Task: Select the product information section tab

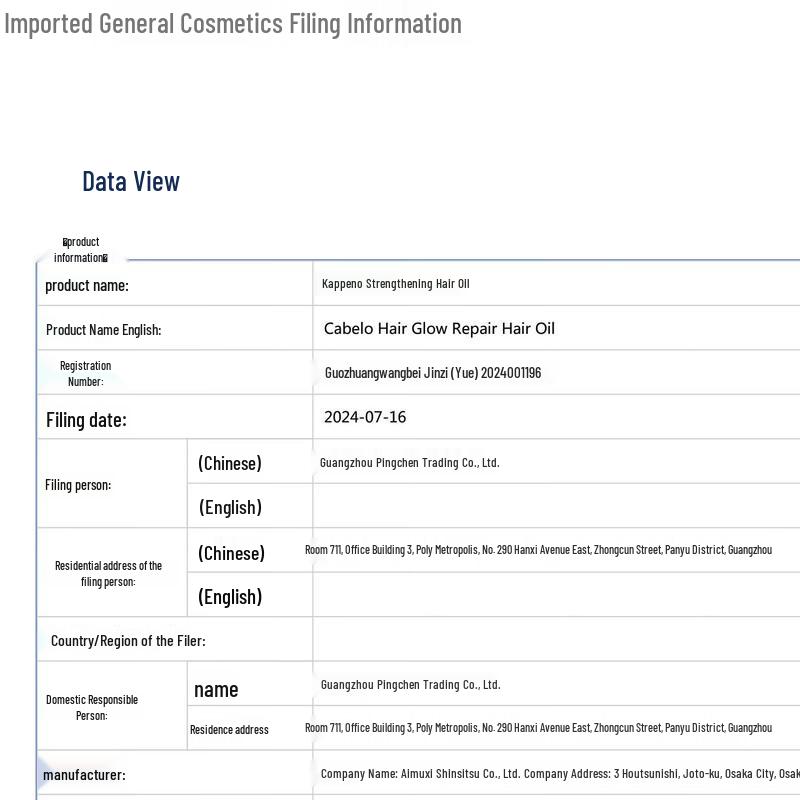Action: click(x=81, y=249)
